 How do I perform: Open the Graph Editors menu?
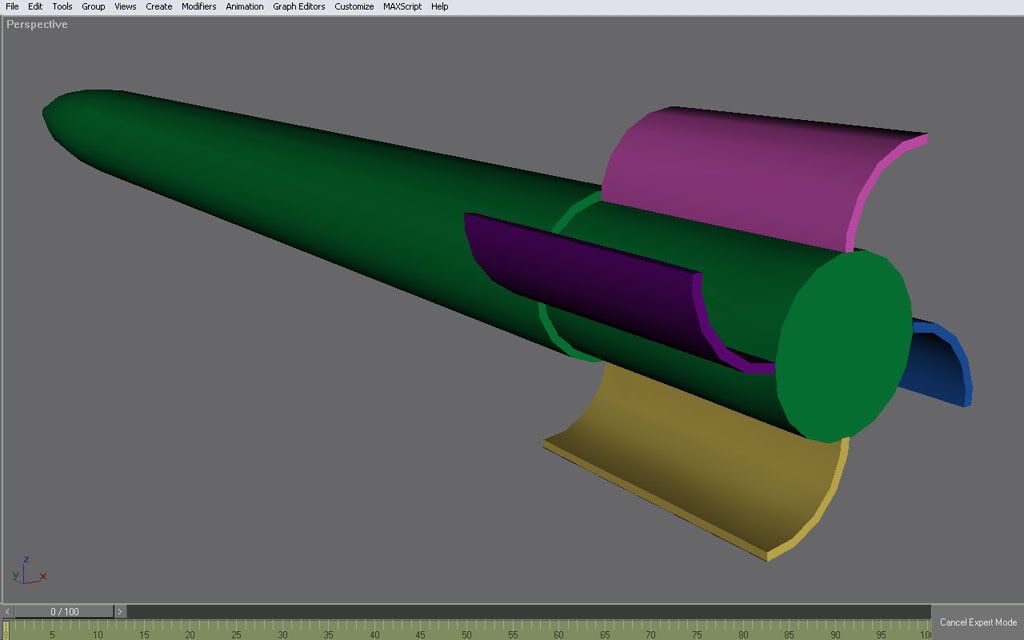[298, 7]
